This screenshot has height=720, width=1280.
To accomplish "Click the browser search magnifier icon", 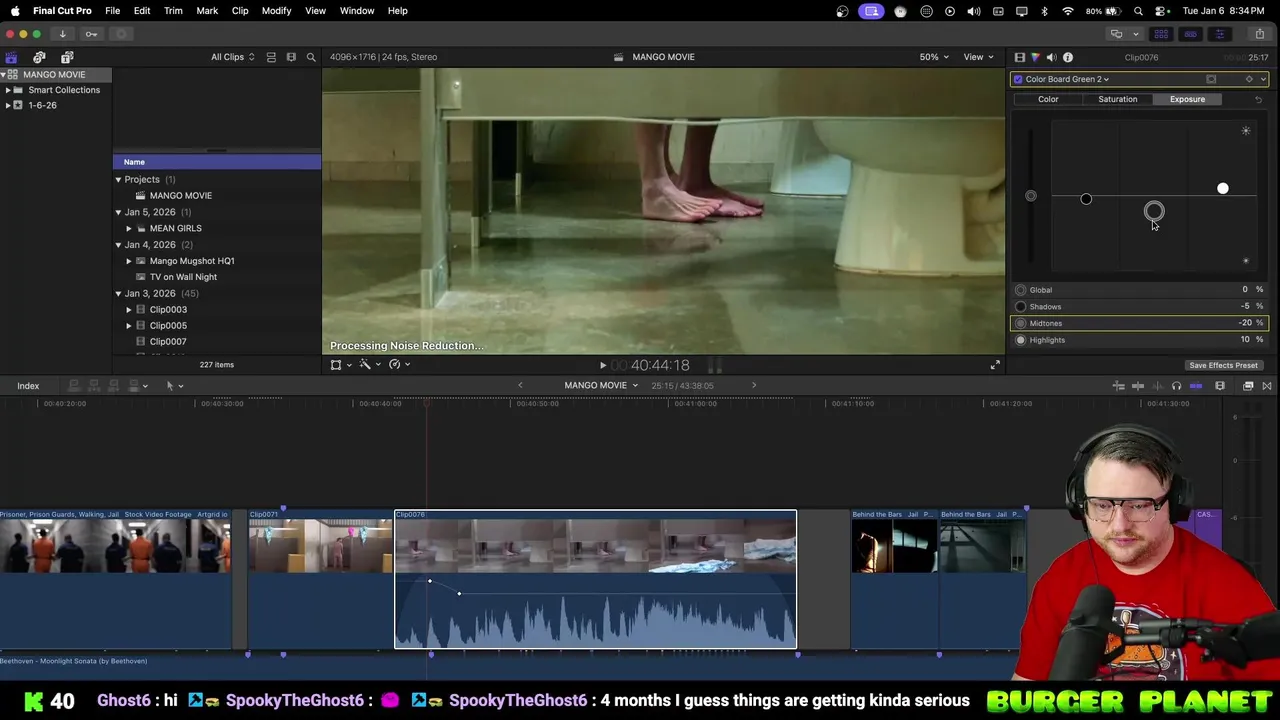I will [311, 57].
